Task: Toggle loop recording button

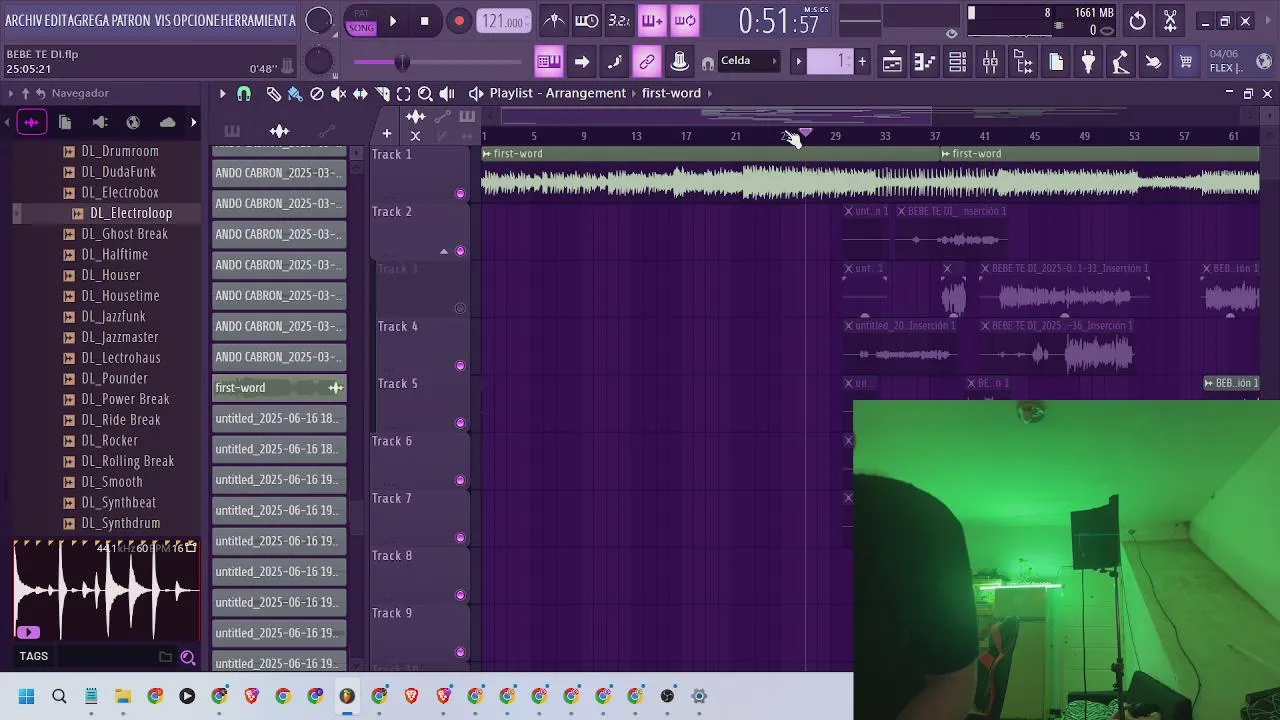Action: [685, 21]
